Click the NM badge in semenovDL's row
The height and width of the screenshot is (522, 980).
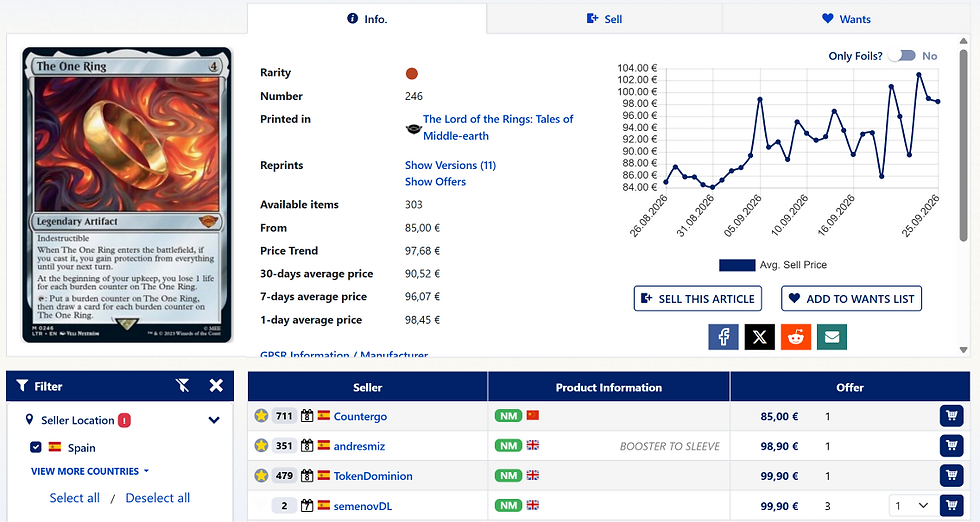(508, 505)
